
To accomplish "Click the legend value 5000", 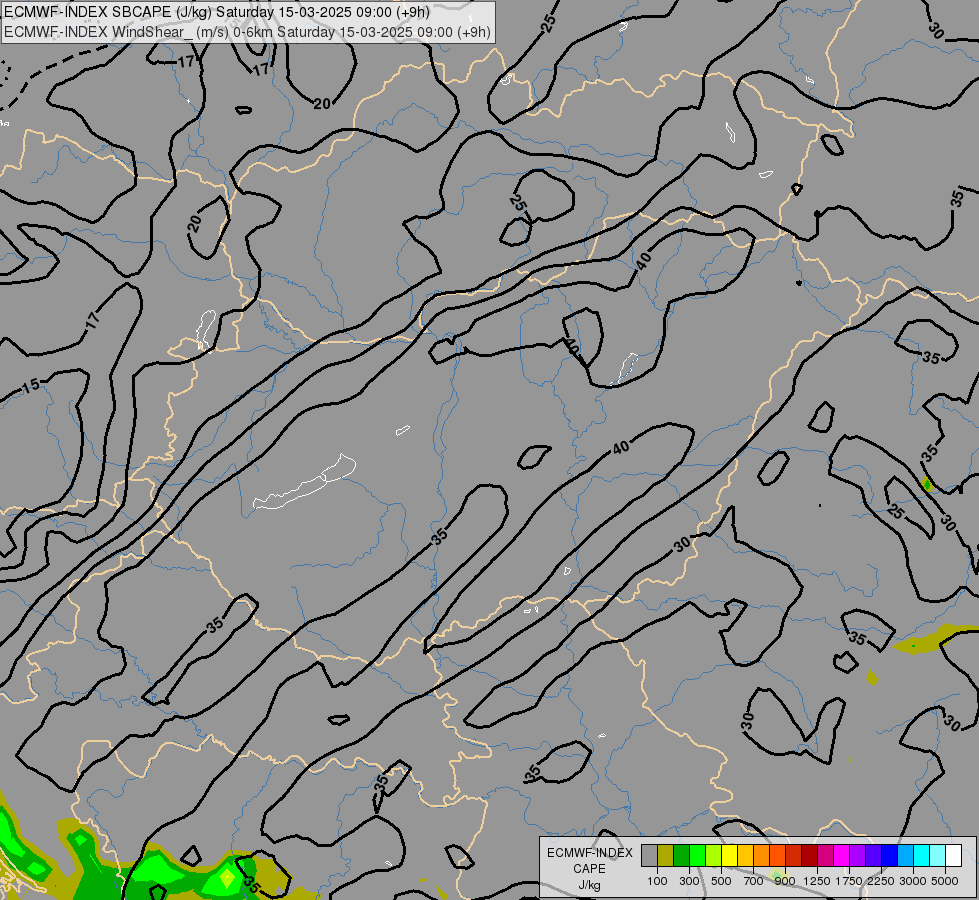I will [945, 881].
